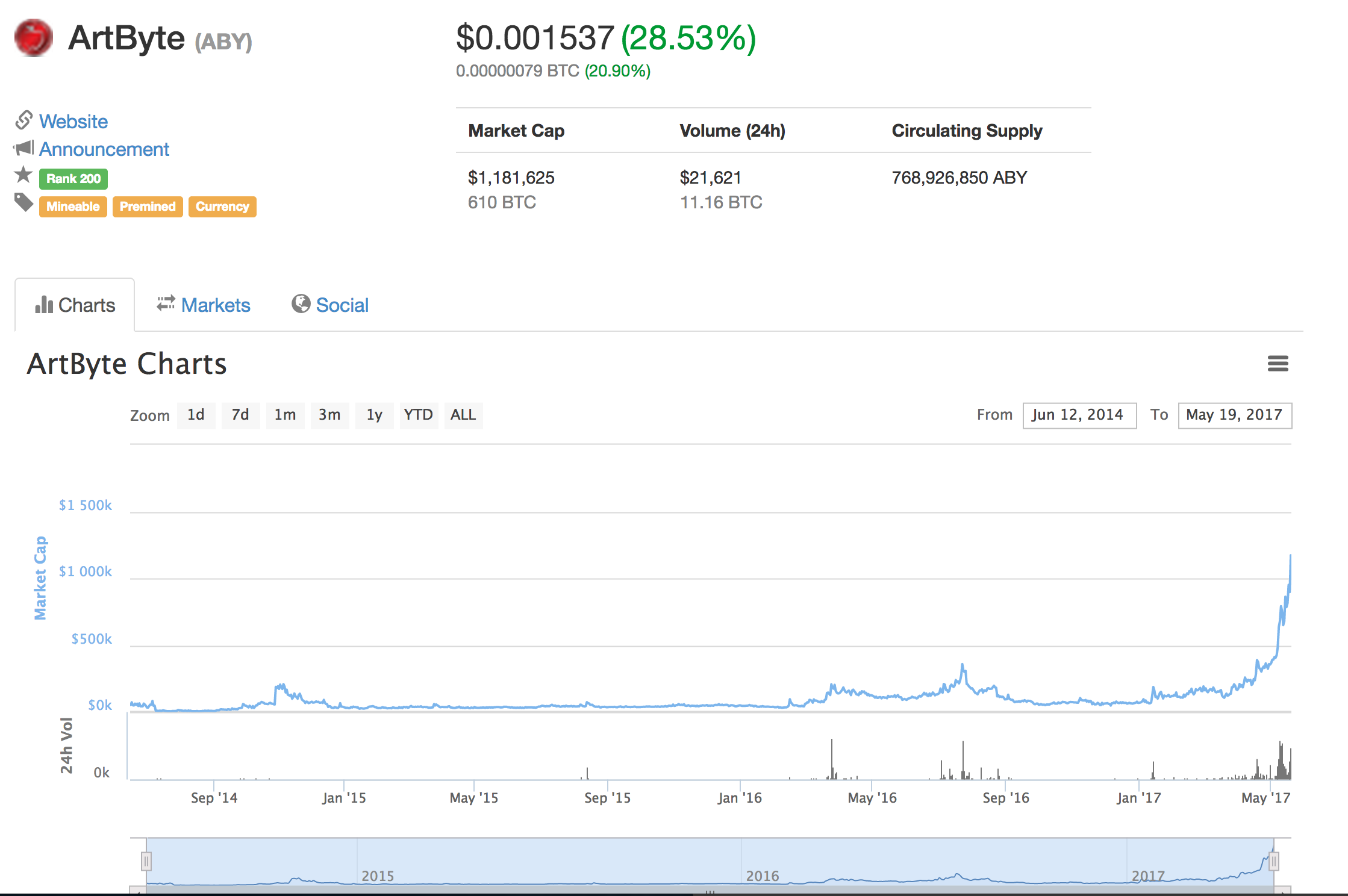Click the Market Cap column header
The width and height of the screenshot is (1348, 896).
[516, 131]
